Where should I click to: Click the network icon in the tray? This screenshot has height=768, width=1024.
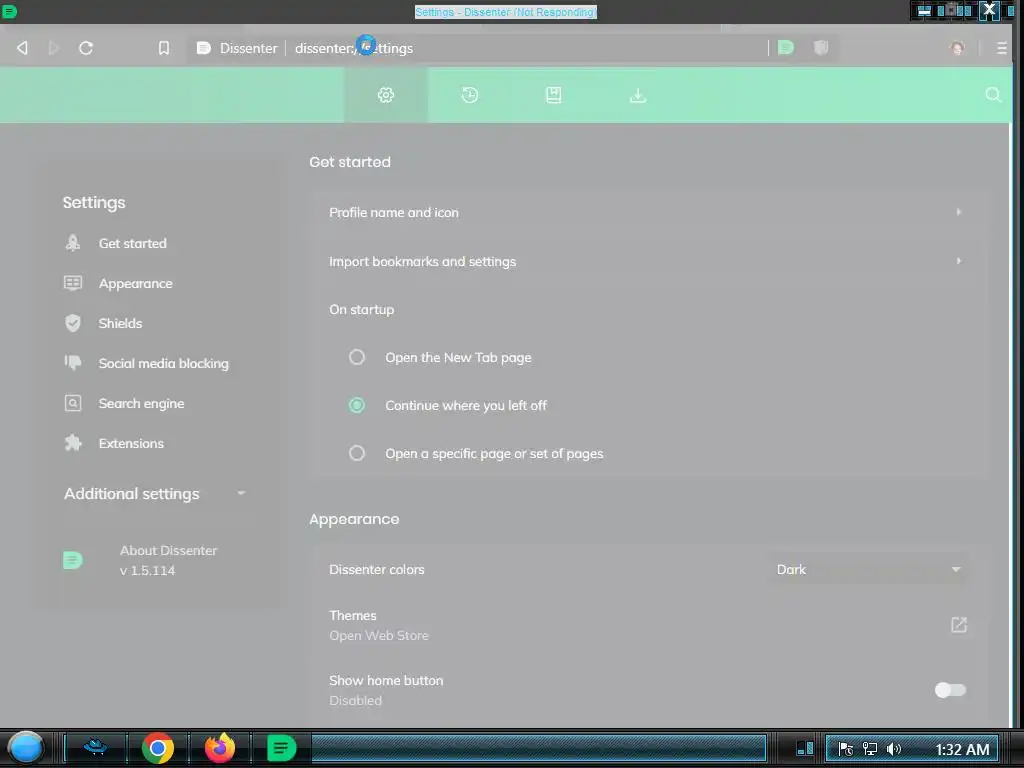click(x=870, y=749)
